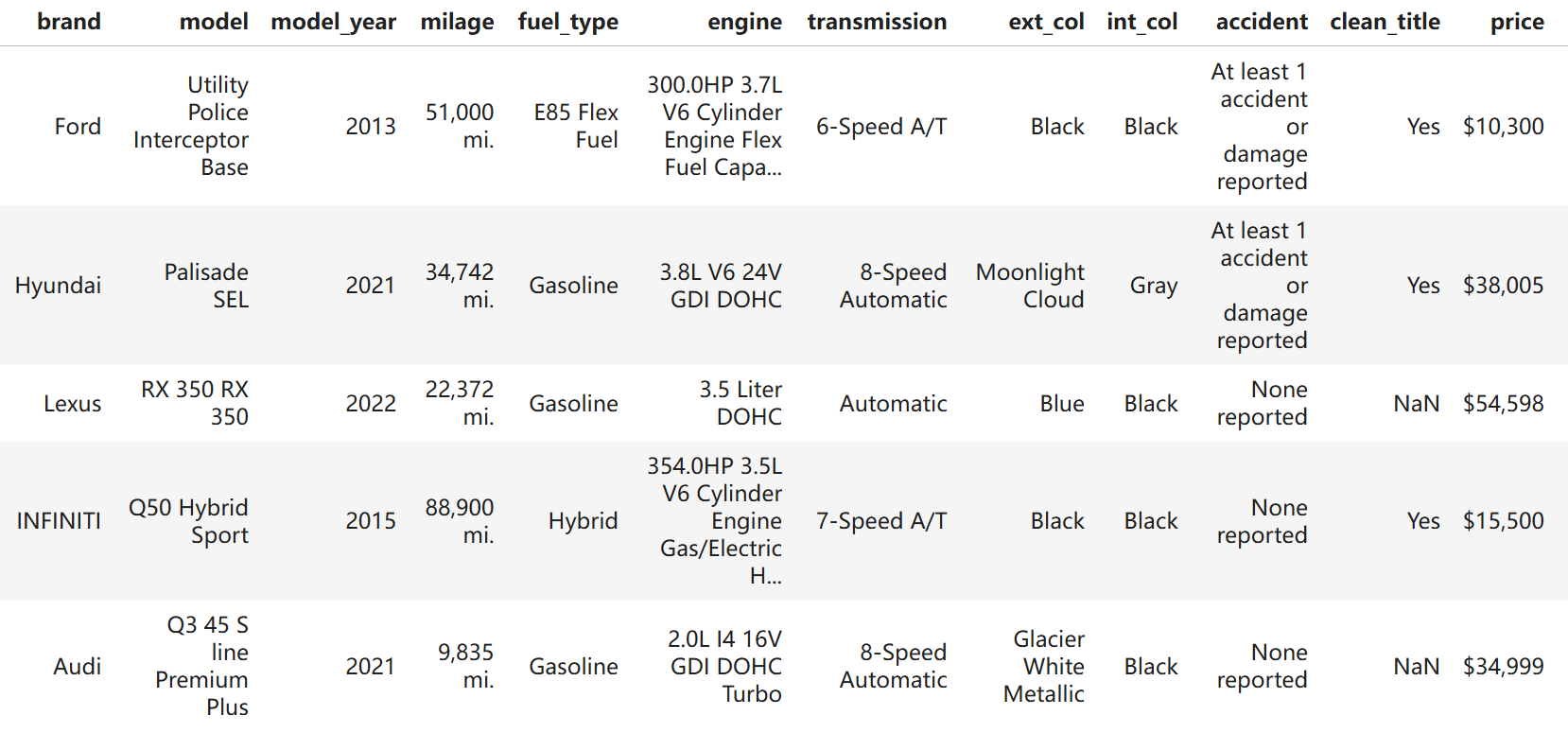Viewport: 1568px width, 733px height.
Task: Select the 'milage' column header
Action: [x=457, y=22]
